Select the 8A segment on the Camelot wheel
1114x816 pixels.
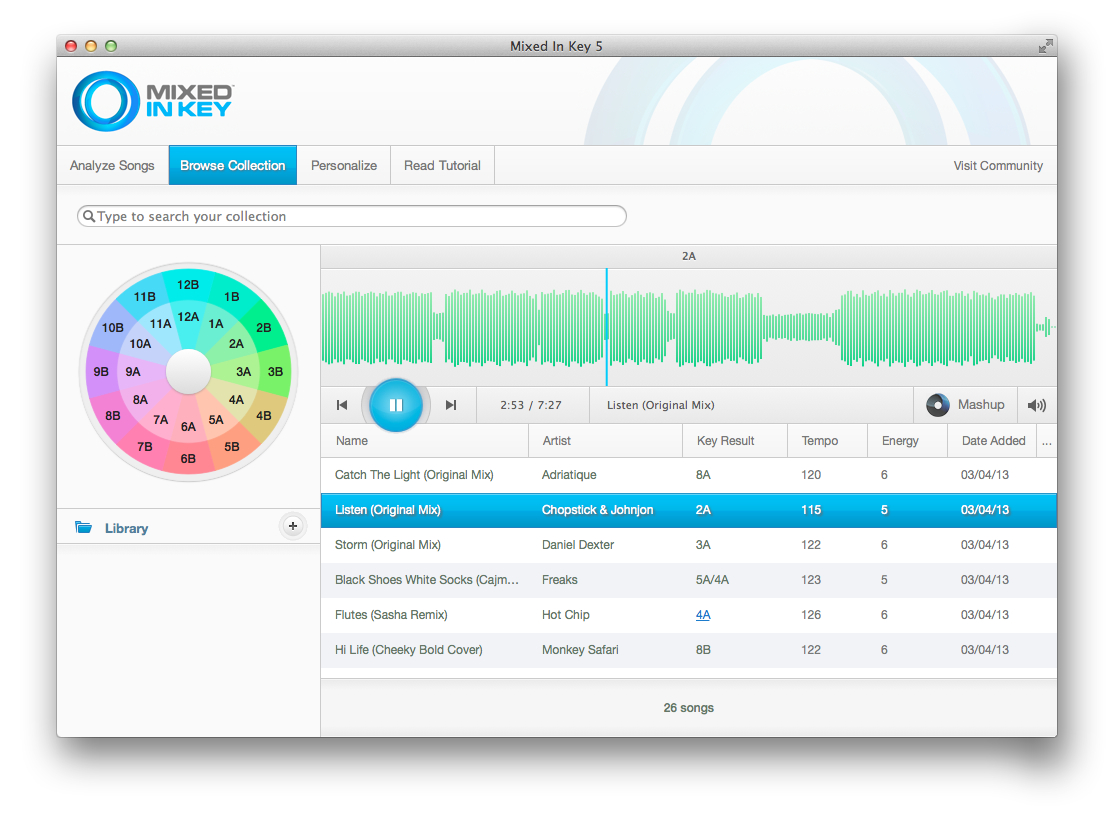(140, 400)
